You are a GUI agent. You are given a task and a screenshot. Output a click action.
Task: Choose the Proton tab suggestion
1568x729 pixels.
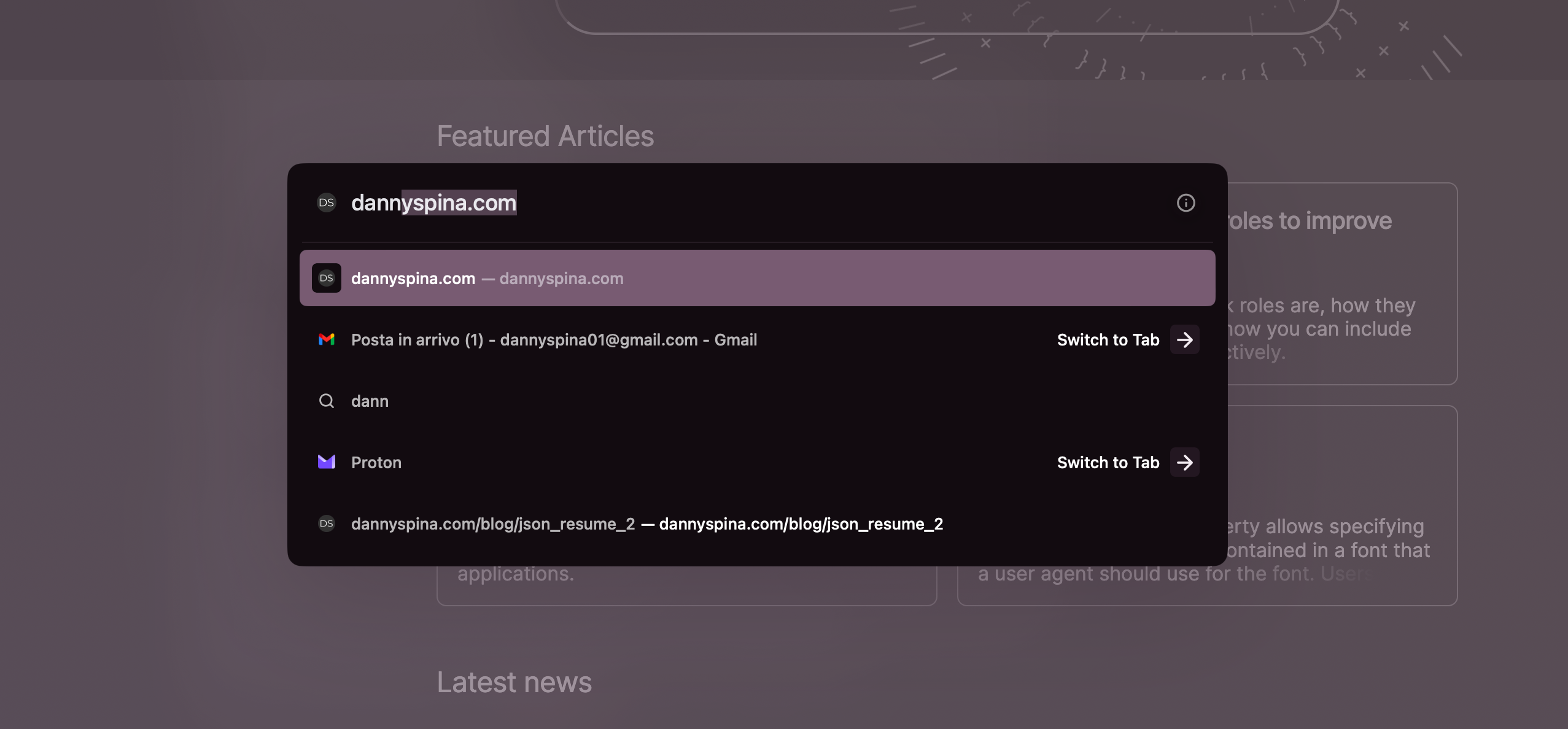tap(757, 462)
